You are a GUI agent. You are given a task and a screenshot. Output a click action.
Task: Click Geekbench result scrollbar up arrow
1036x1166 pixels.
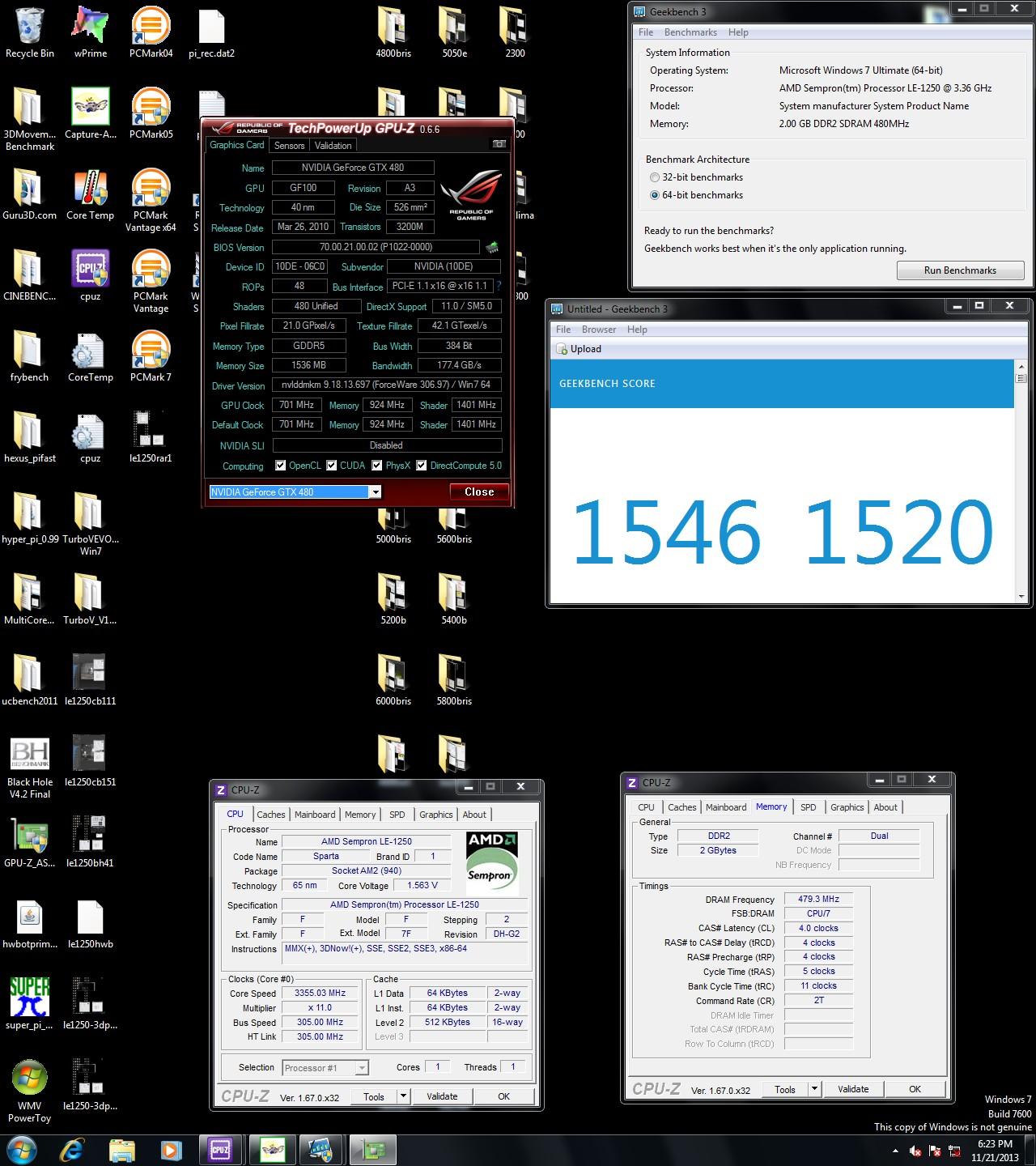pyautogui.click(x=1021, y=366)
